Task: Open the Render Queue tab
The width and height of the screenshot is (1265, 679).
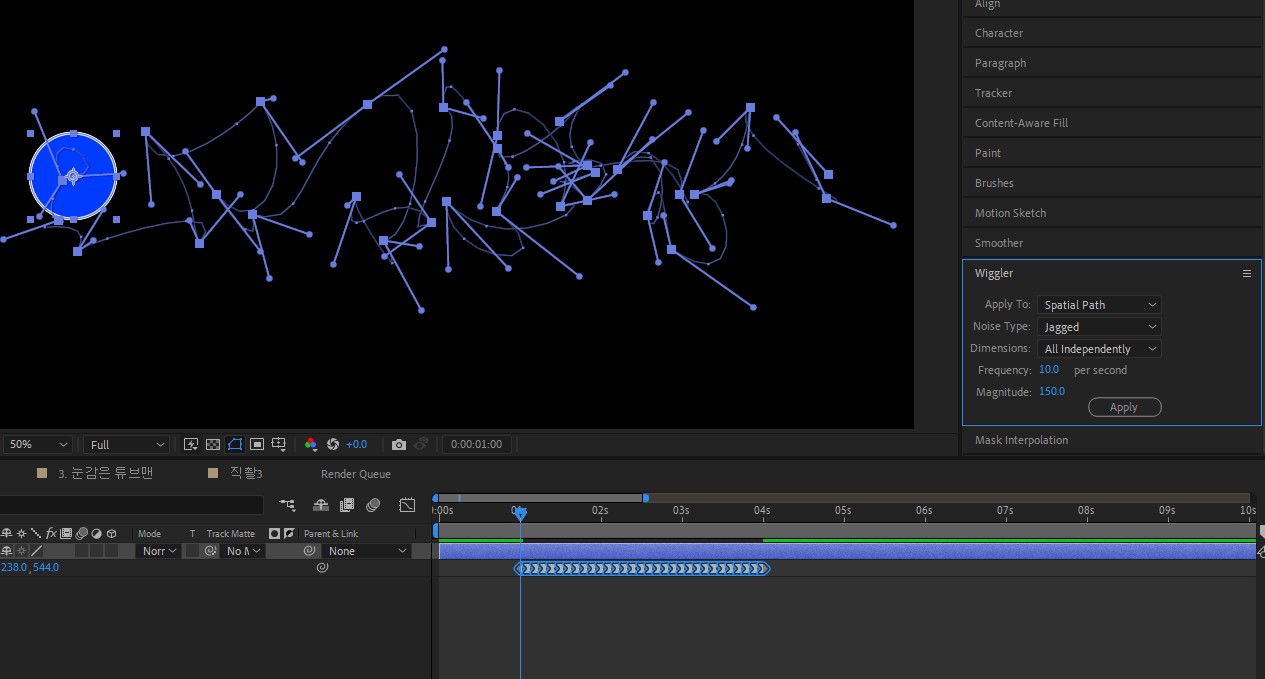Action: tap(356, 474)
